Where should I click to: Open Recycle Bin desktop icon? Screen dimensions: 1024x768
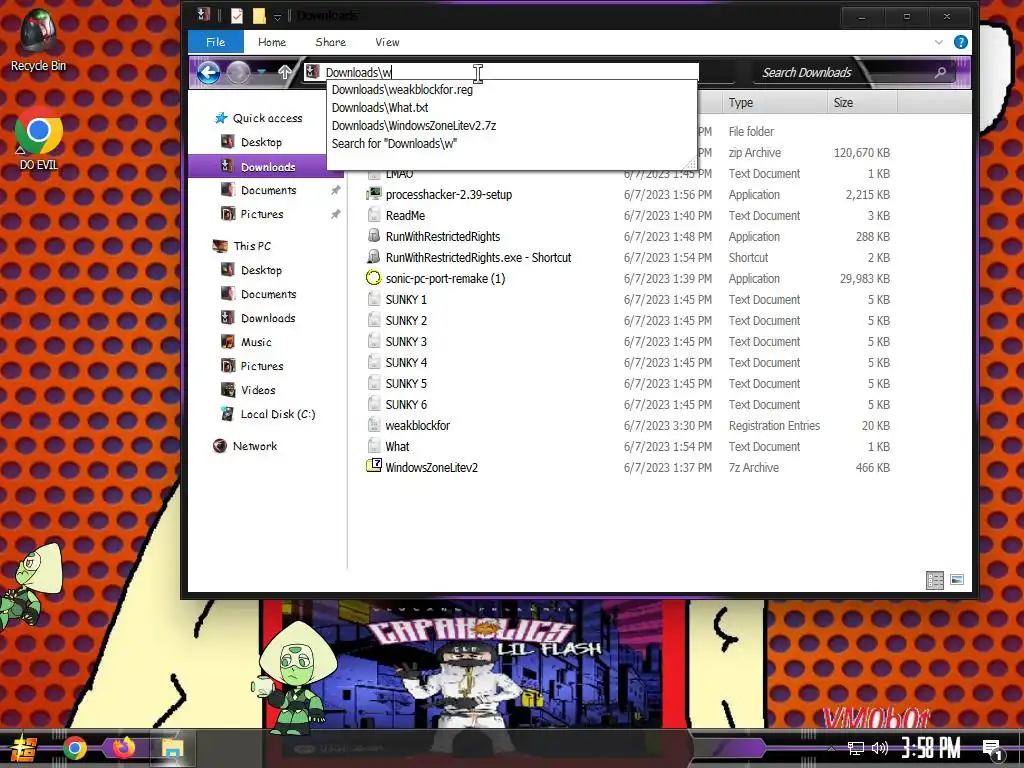(x=38, y=40)
